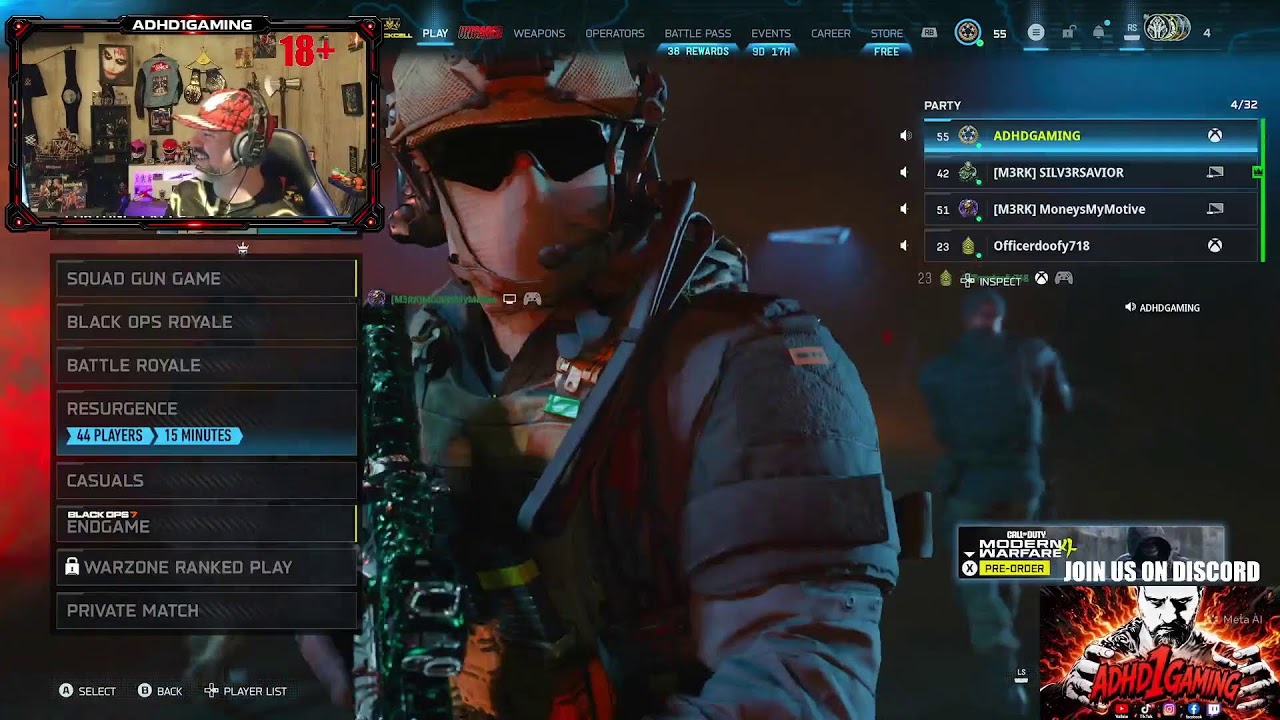1280x720 pixels.
Task: Toggle ADHDGAMING voice speaker icon
Action: pyautogui.click(x=905, y=136)
